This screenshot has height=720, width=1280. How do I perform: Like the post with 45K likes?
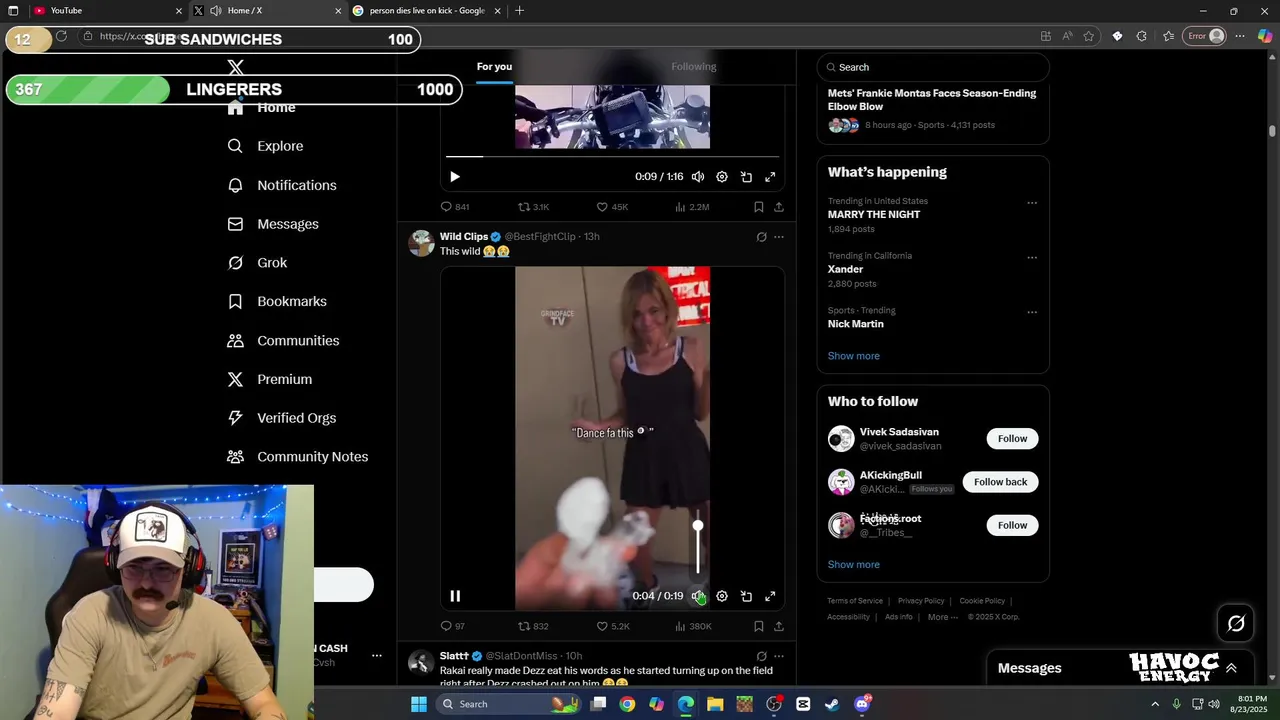[612, 207]
